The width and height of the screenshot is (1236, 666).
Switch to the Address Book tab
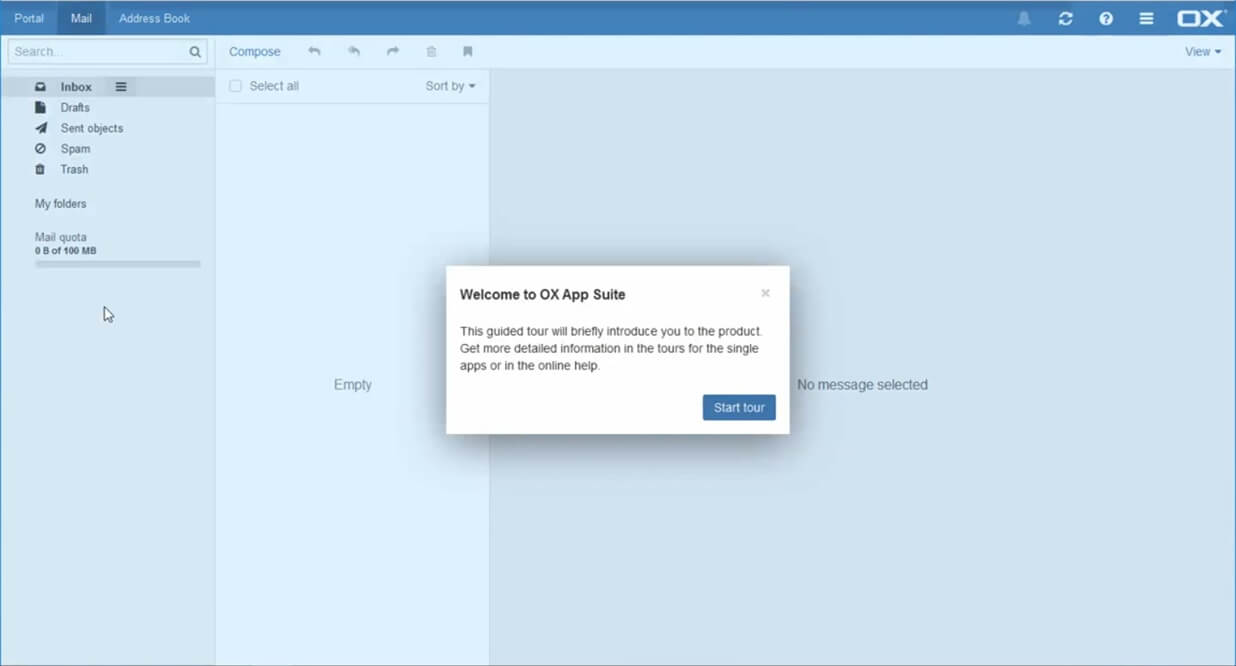pos(154,18)
